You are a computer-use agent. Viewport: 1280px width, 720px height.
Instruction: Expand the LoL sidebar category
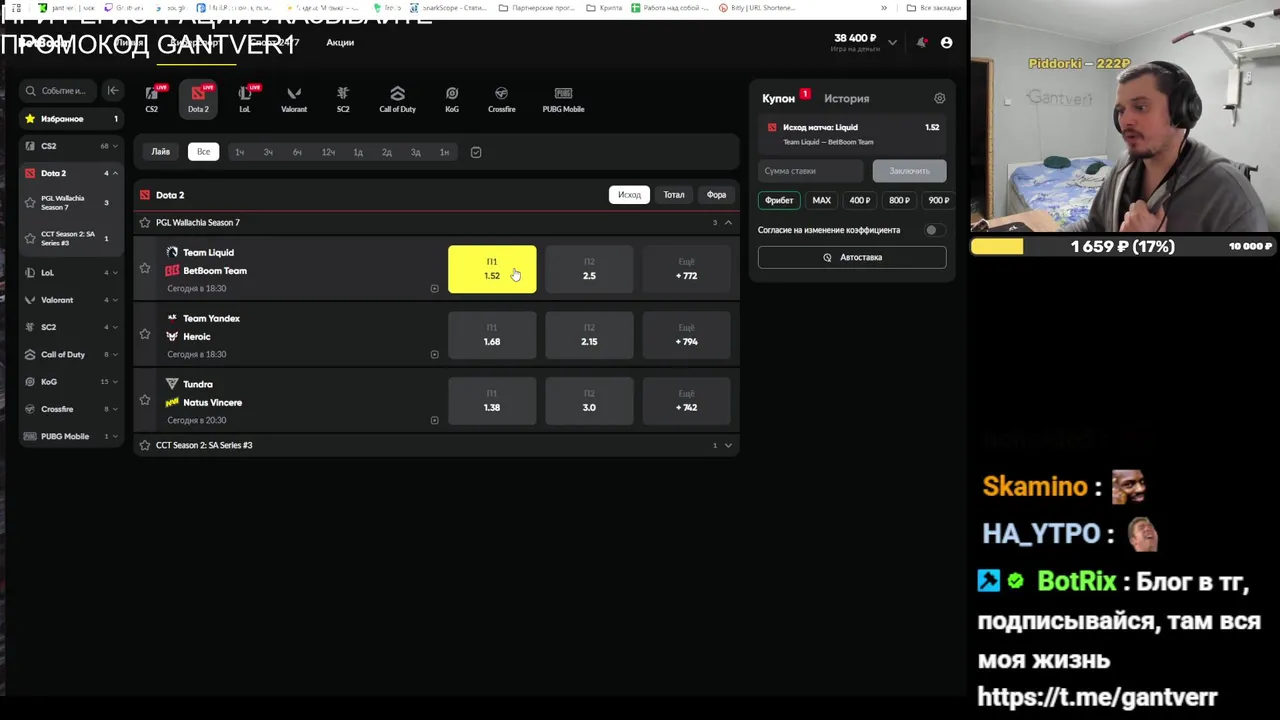click(115, 272)
